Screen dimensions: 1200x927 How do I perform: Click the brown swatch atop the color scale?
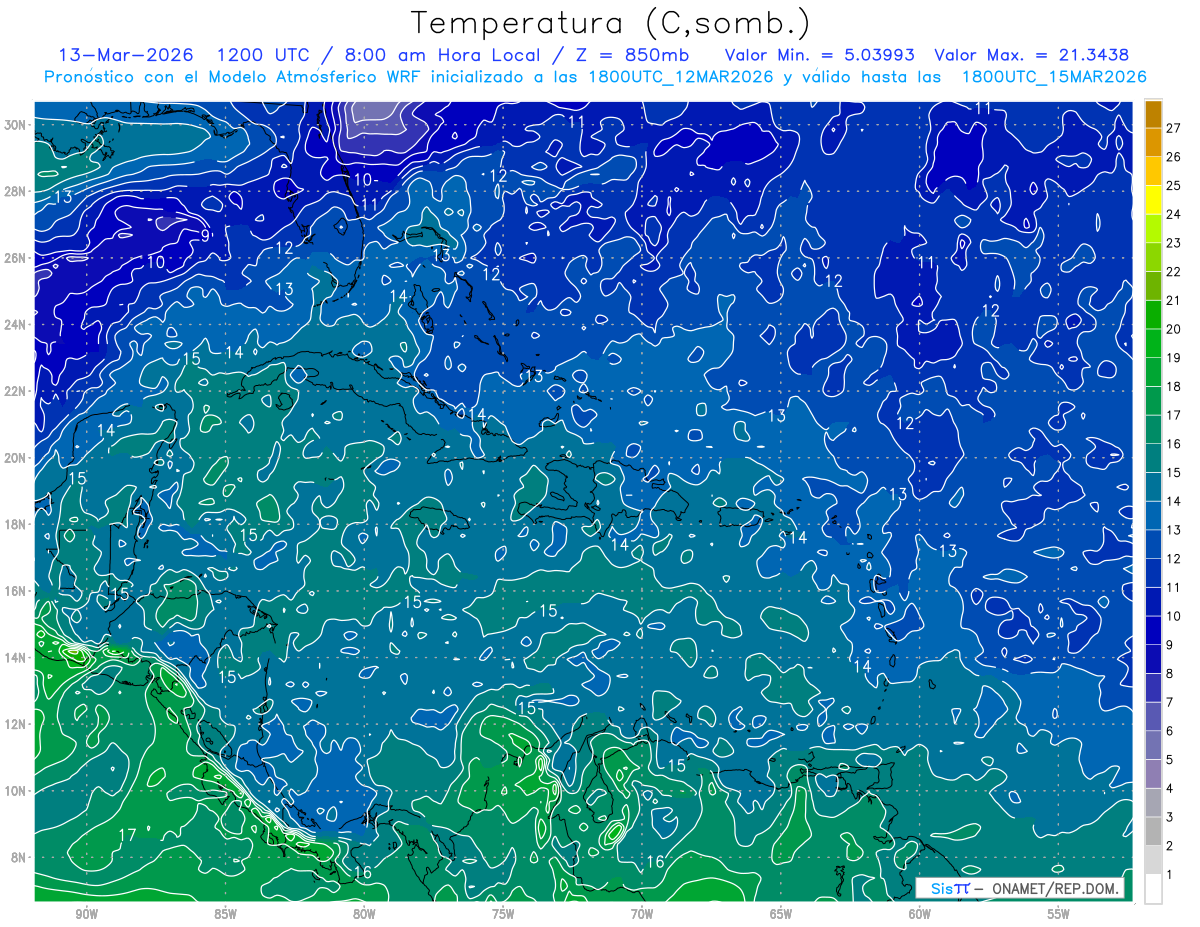(1154, 114)
